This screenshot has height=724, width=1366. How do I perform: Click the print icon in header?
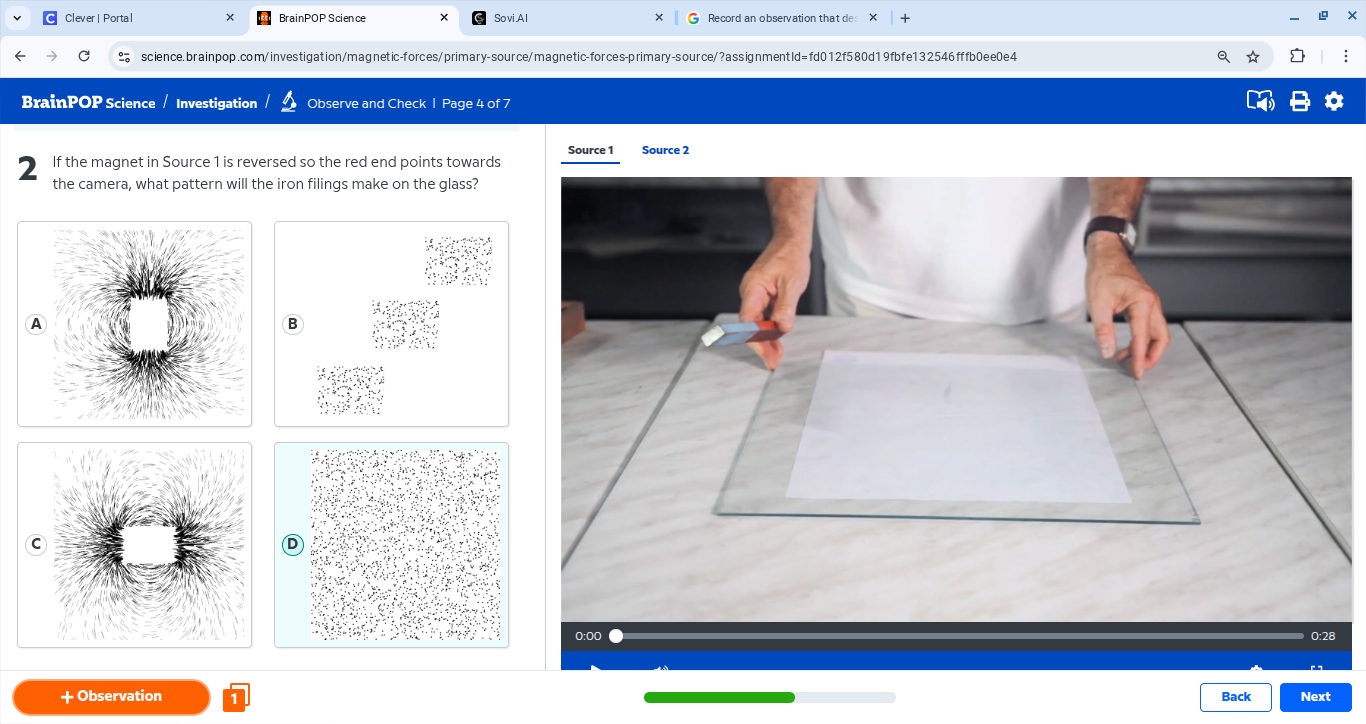click(1299, 101)
